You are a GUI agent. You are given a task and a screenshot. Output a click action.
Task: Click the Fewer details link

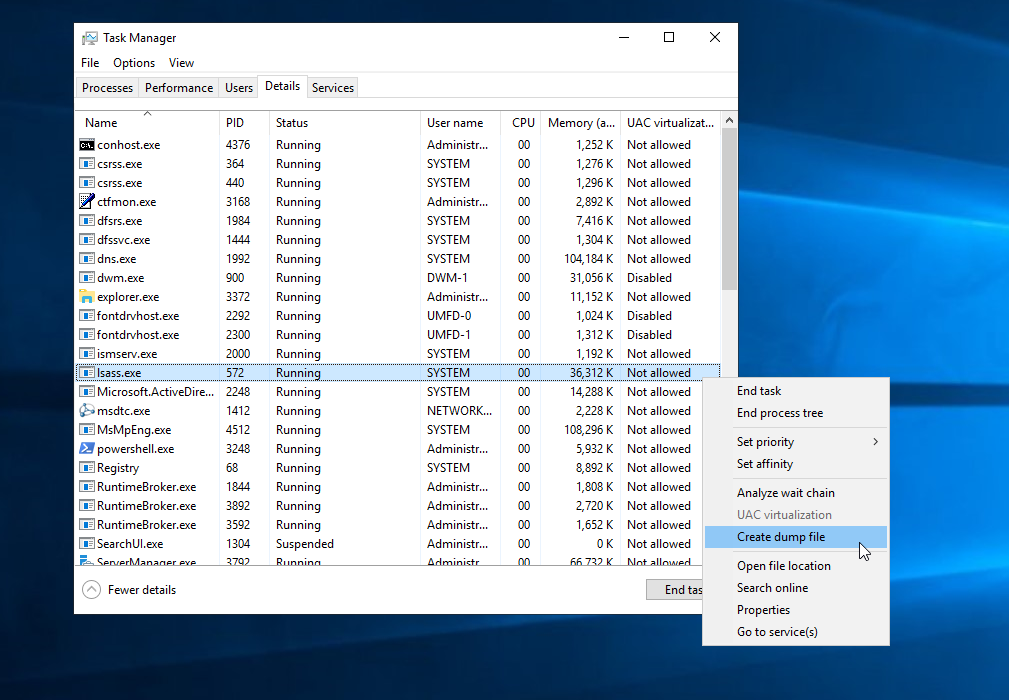142,589
